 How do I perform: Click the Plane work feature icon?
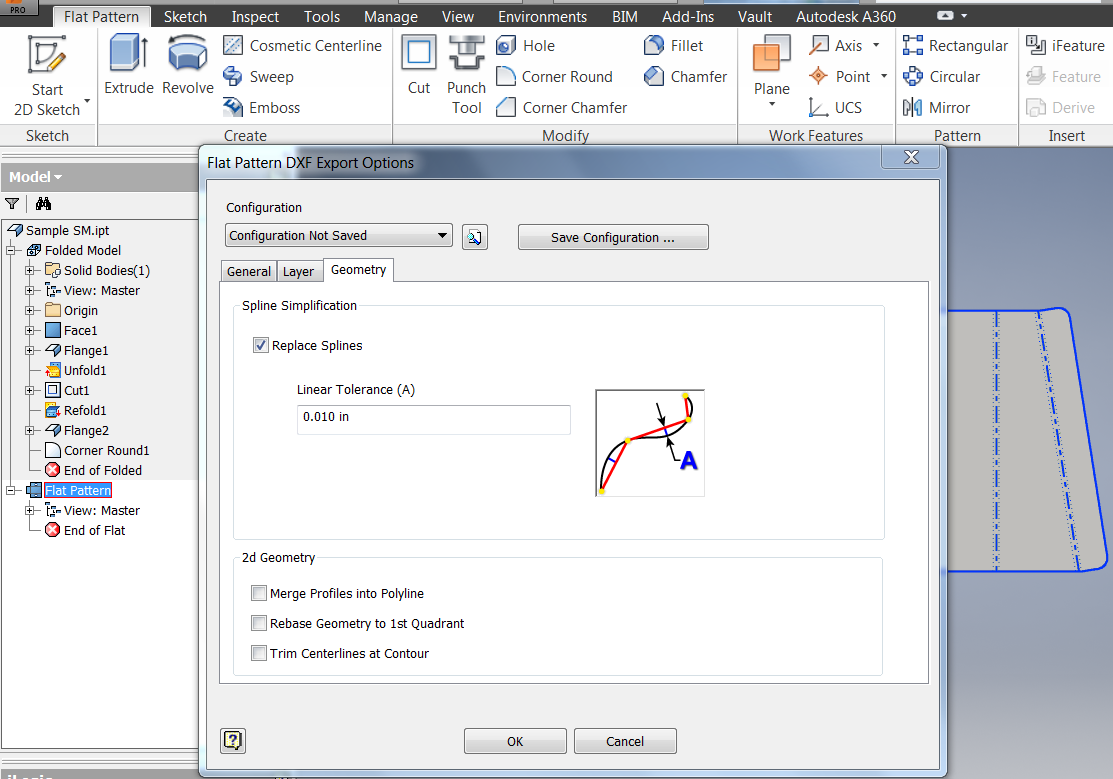pyautogui.click(x=772, y=55)
